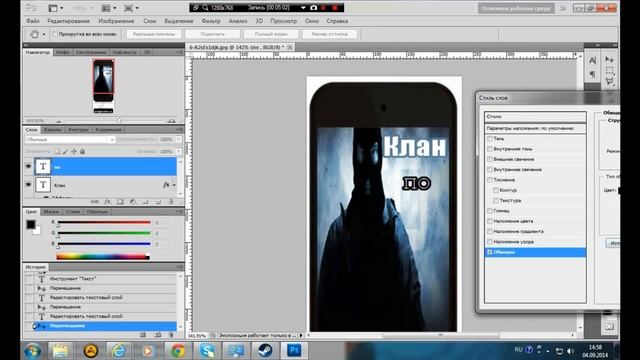Click the lock transparent pixels icon

pyautogui.click(x=57, y=151)
